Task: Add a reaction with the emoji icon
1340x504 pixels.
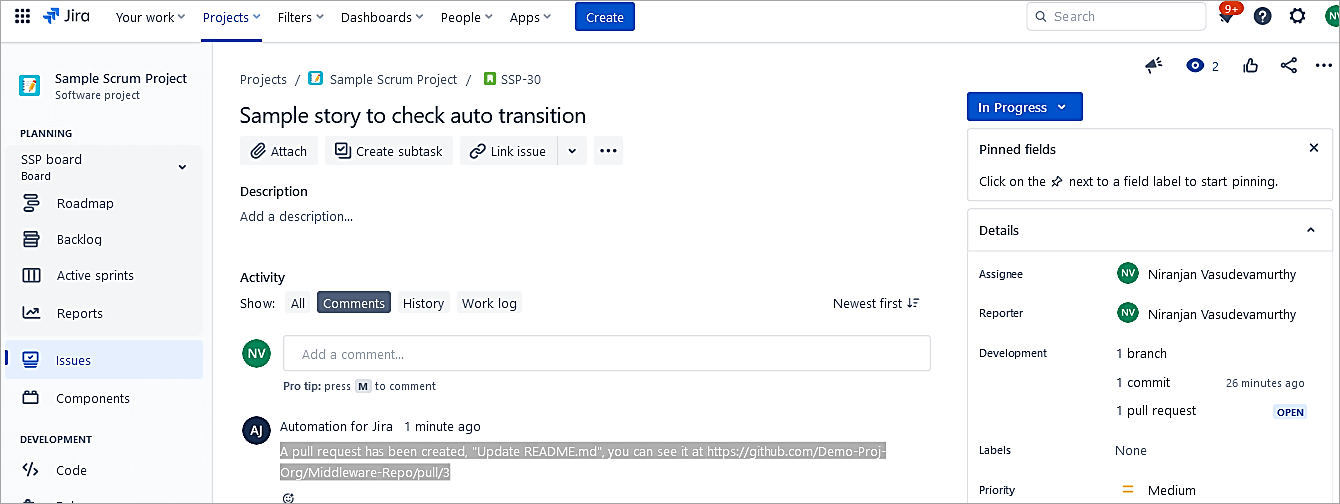Action: click(289, 498)
